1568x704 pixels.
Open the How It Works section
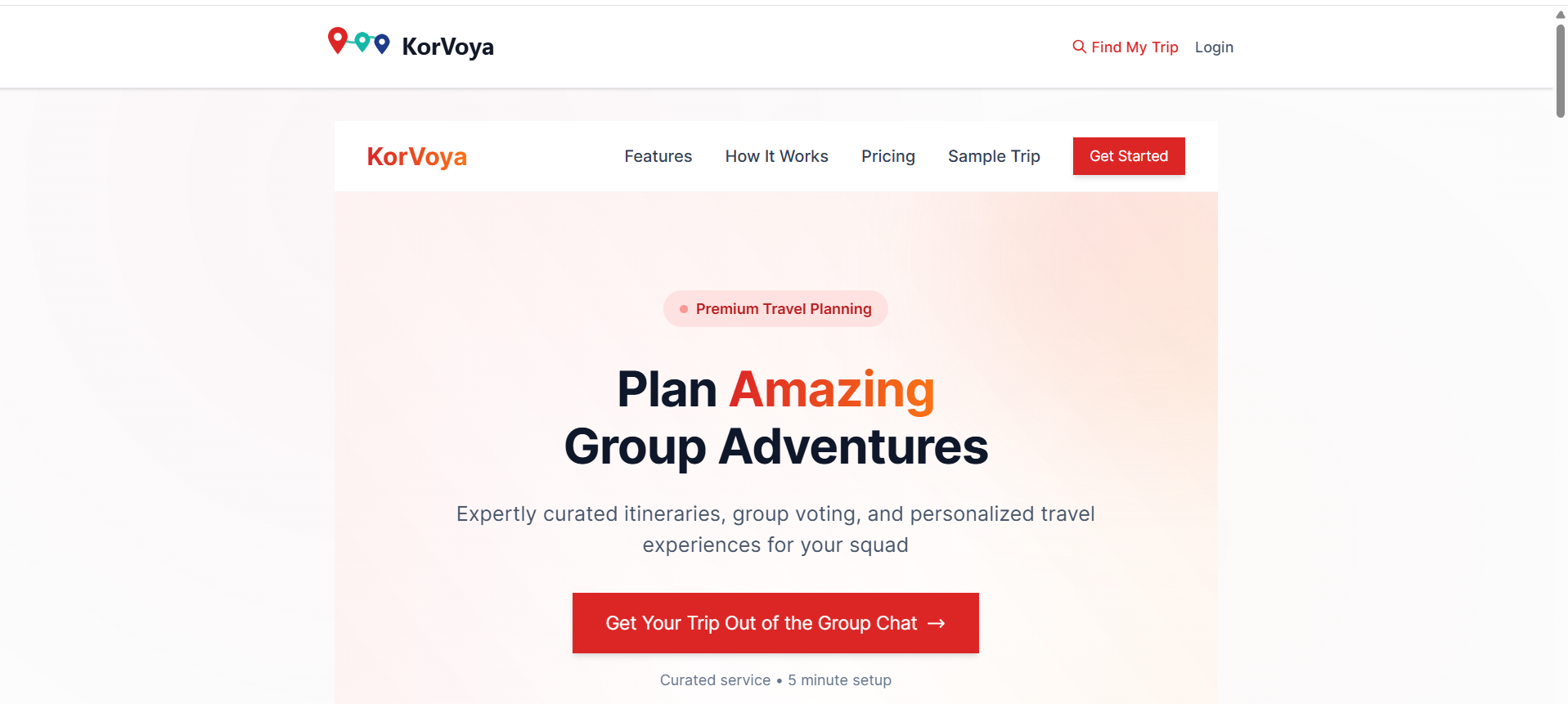[x=776, y=156]
